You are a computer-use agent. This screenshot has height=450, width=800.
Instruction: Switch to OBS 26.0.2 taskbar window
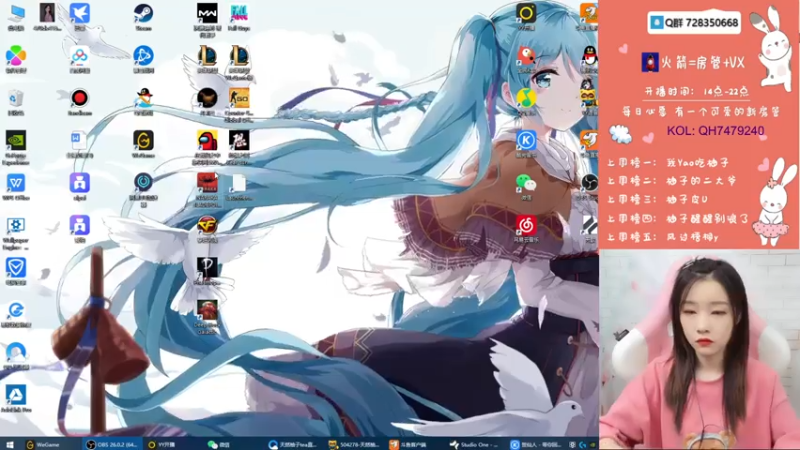tap(112, 444)
